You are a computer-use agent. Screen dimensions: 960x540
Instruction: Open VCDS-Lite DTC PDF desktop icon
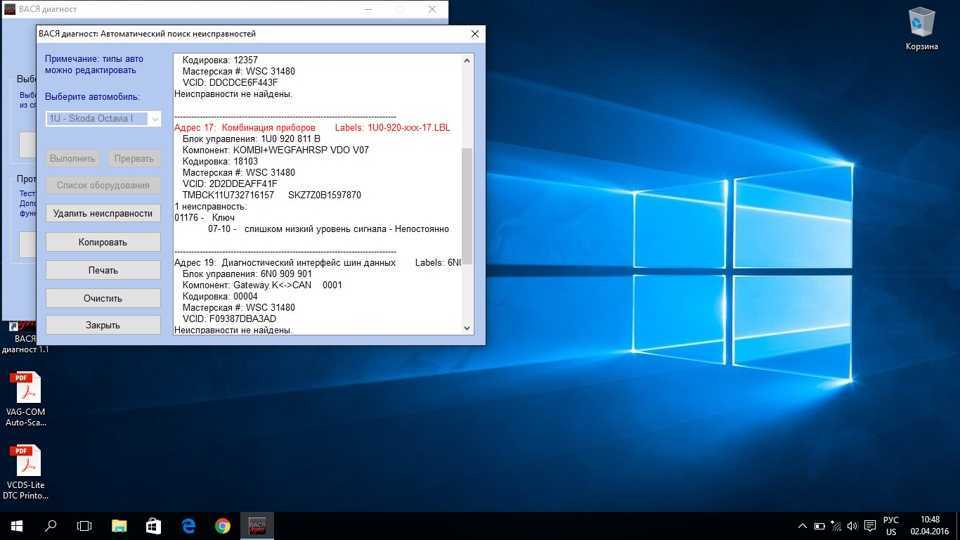tap(25, 464)
